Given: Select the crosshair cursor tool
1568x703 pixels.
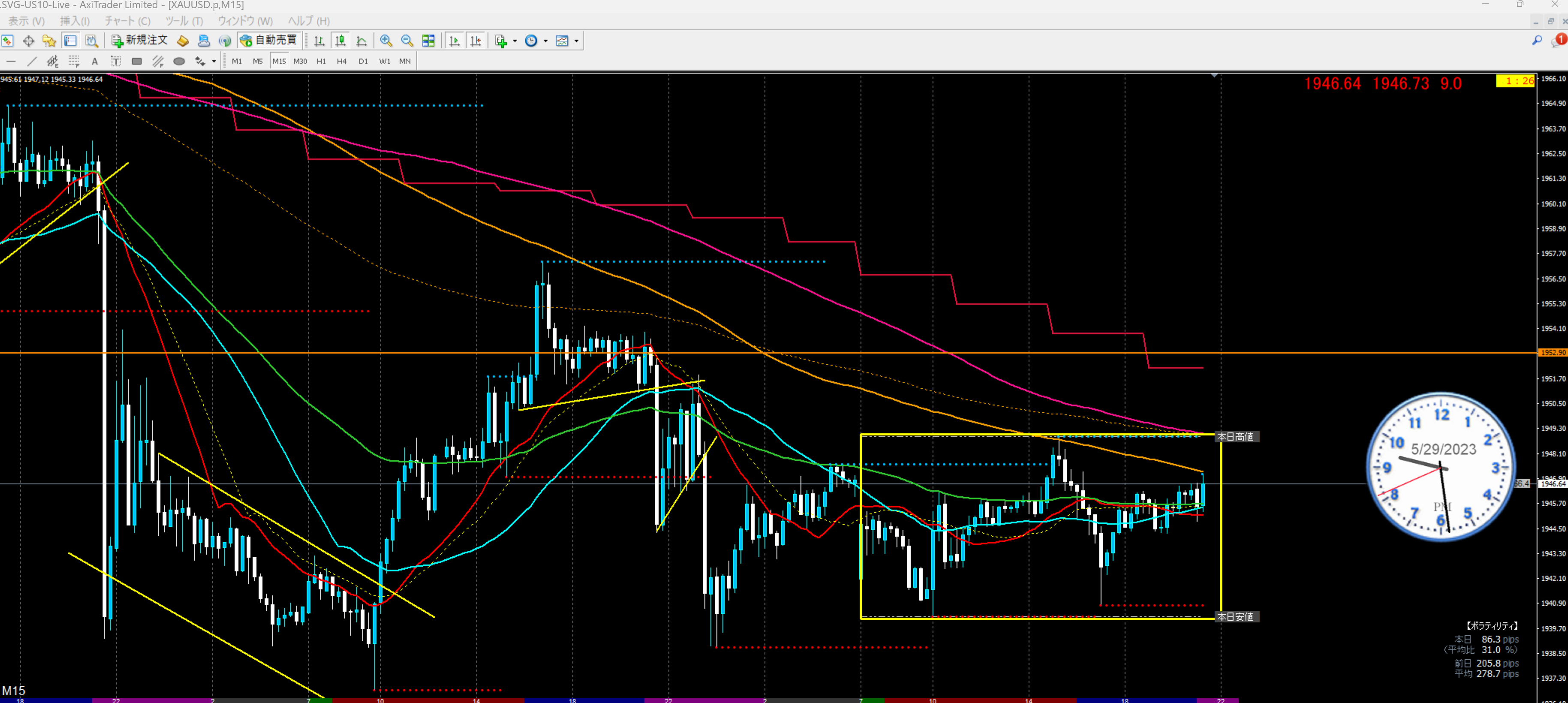Looking at the screenshot, I should click(28, 41).
